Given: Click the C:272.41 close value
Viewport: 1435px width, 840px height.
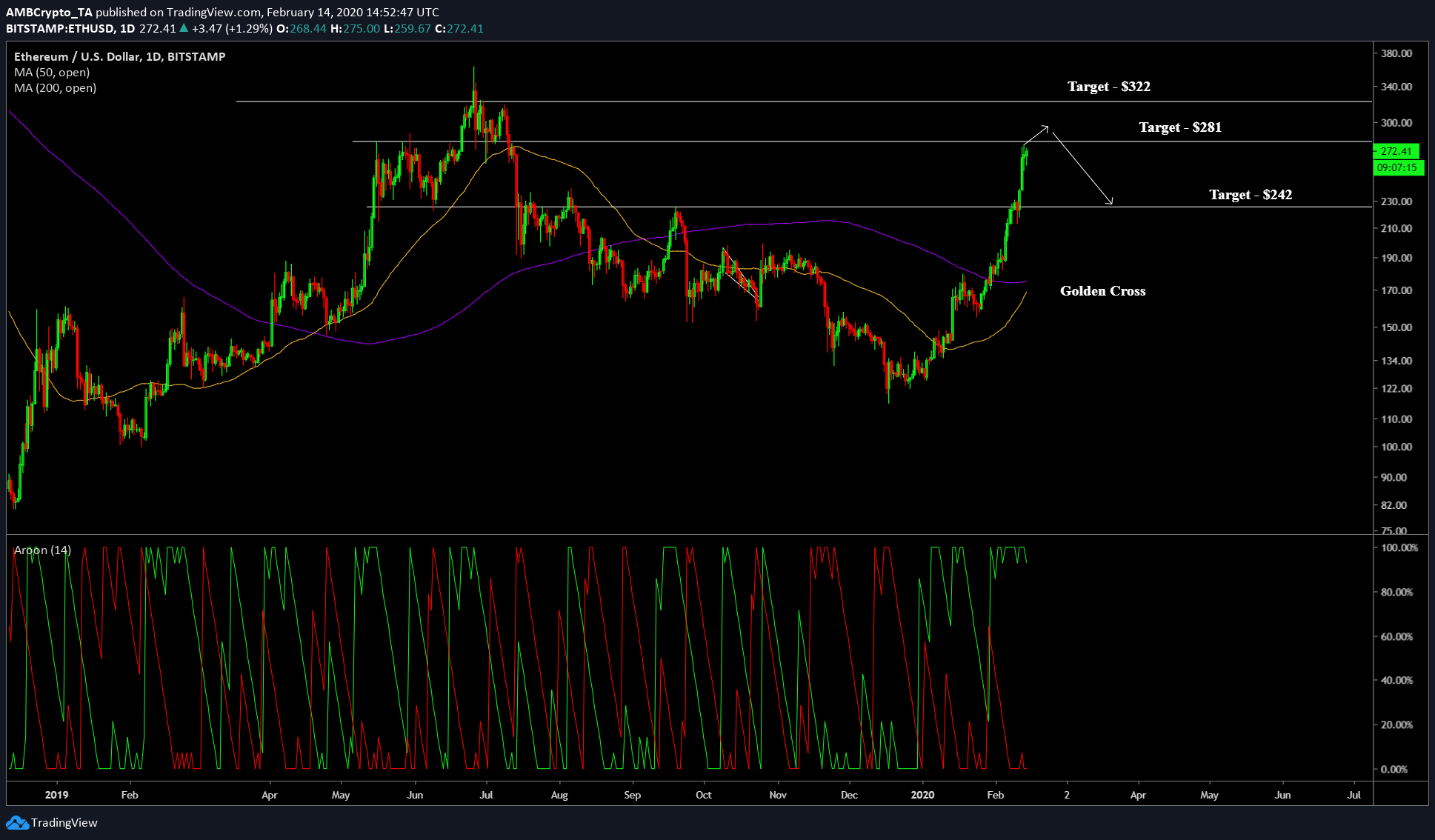Looking at the screenshot, I should coord(459,29).
